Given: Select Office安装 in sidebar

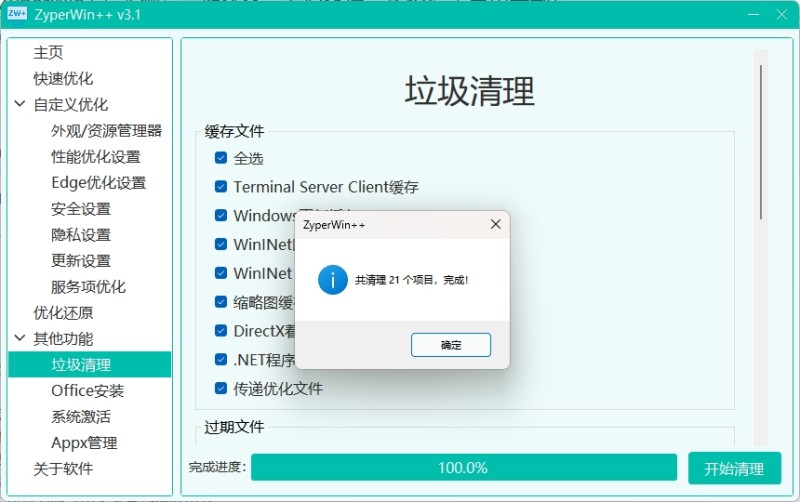Looking at the screenshot, I should coord(88,391).
